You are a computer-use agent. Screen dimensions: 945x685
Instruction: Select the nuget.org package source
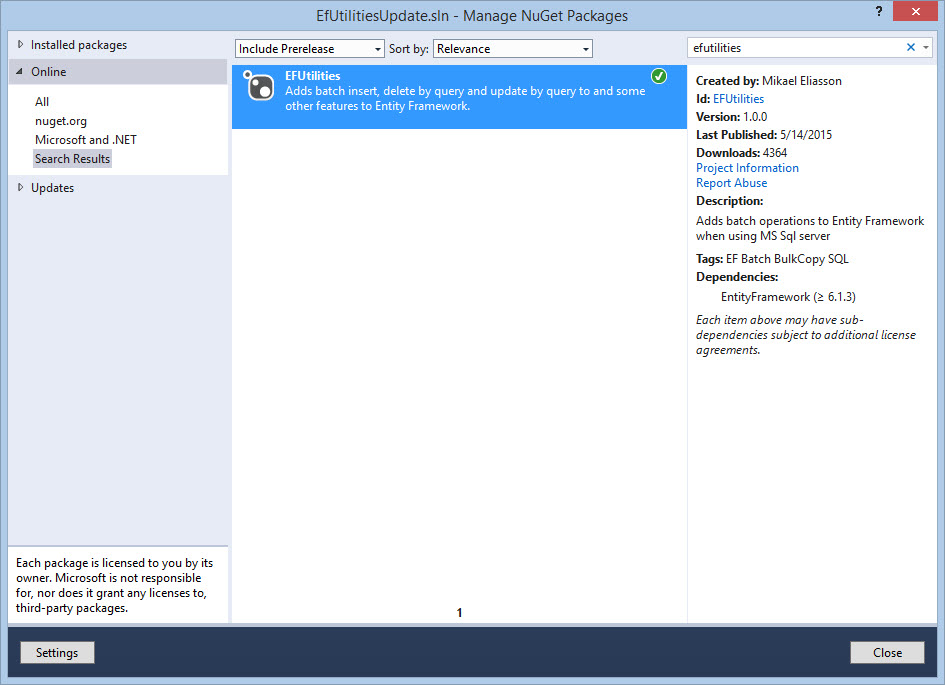click(x=61, y=121)
